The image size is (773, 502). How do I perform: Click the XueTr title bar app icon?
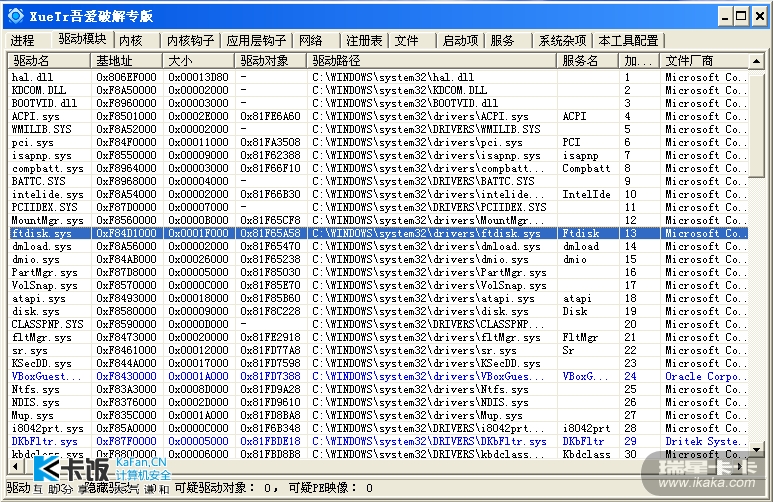pos(15,16)
